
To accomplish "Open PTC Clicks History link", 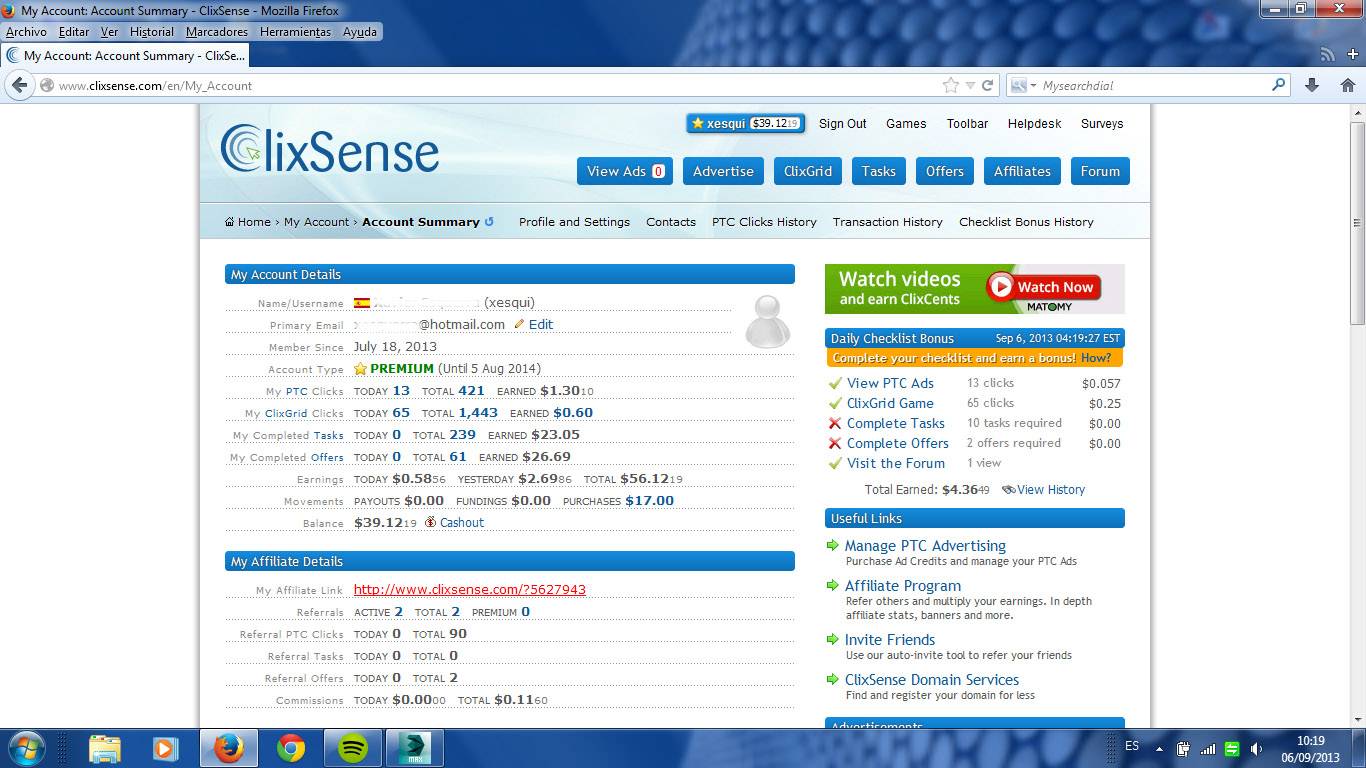I will [x=764, y=222].
